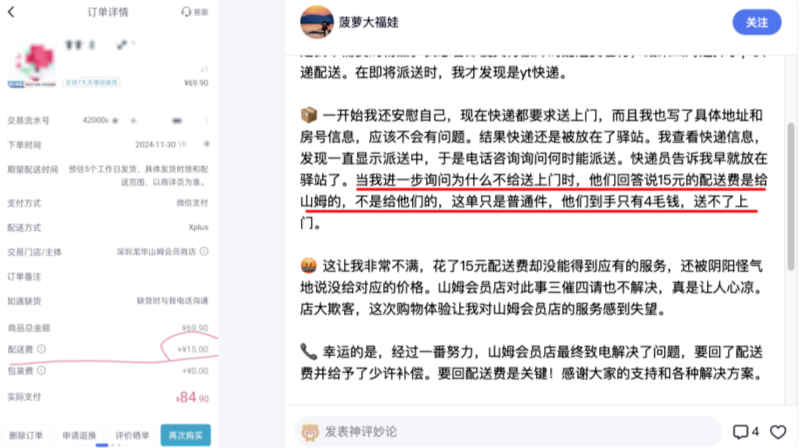Click the 发表神评妙论 comment field
Image resolution: width=800 pixels, height=448 pixels.
coord(508,432)
